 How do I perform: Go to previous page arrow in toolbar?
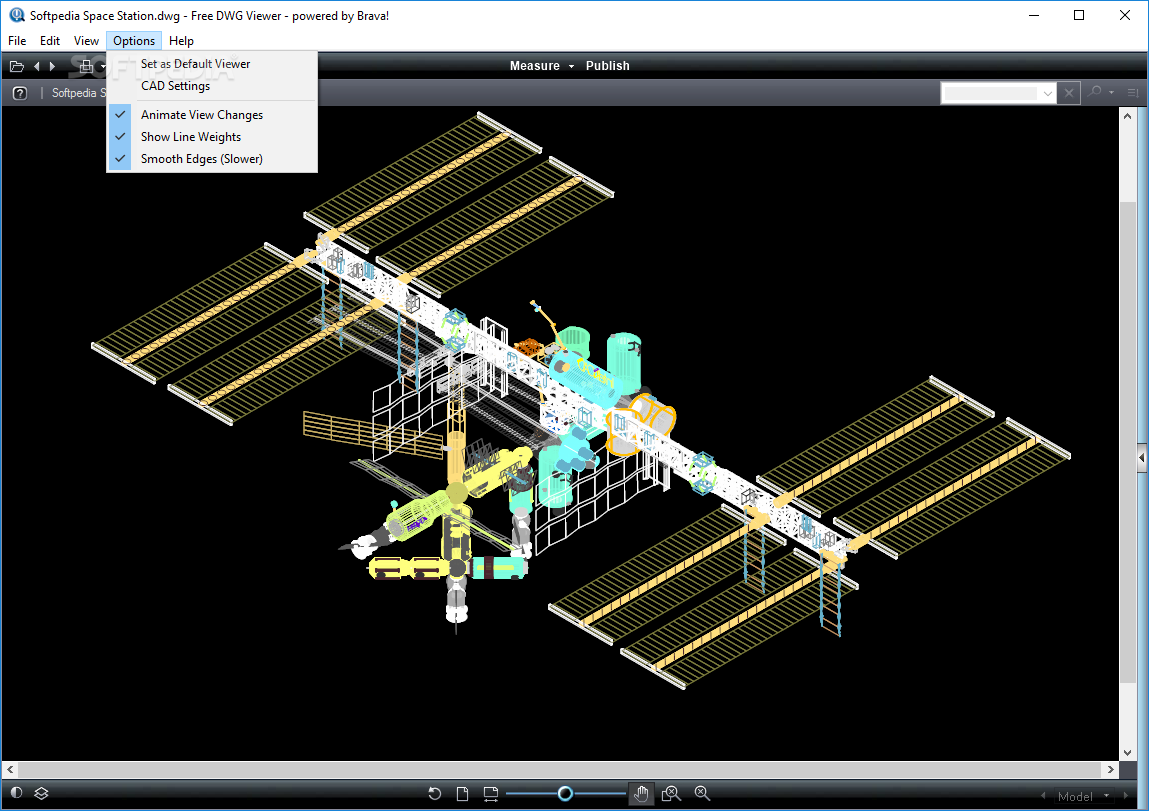click(x=37, y=66)
